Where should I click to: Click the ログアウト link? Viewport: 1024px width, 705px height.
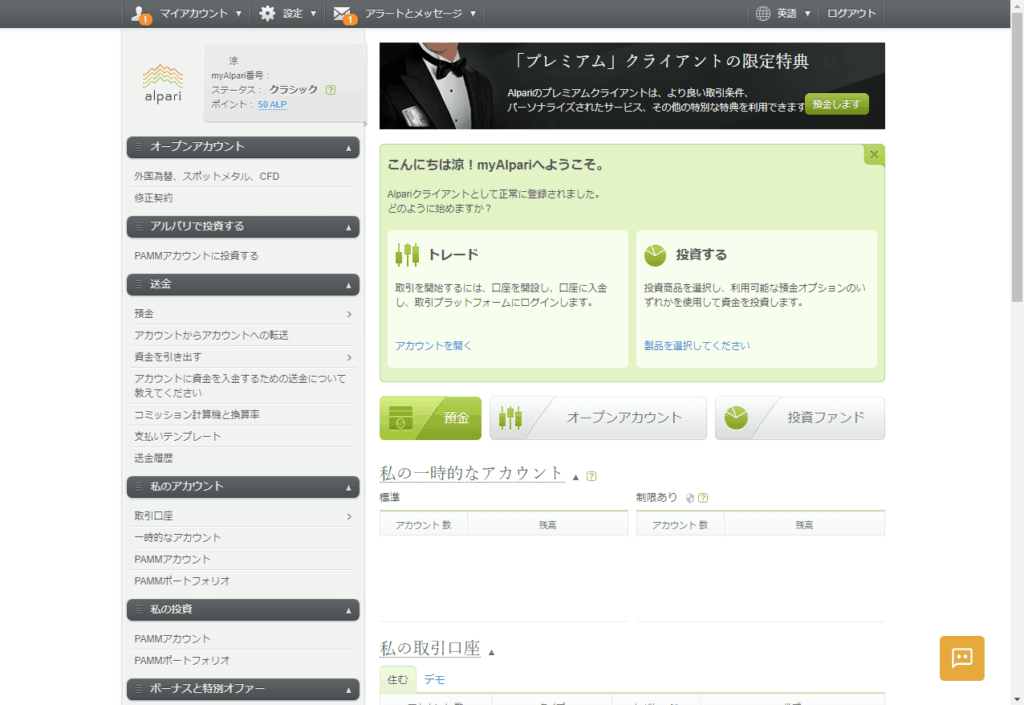pos(851,14)
